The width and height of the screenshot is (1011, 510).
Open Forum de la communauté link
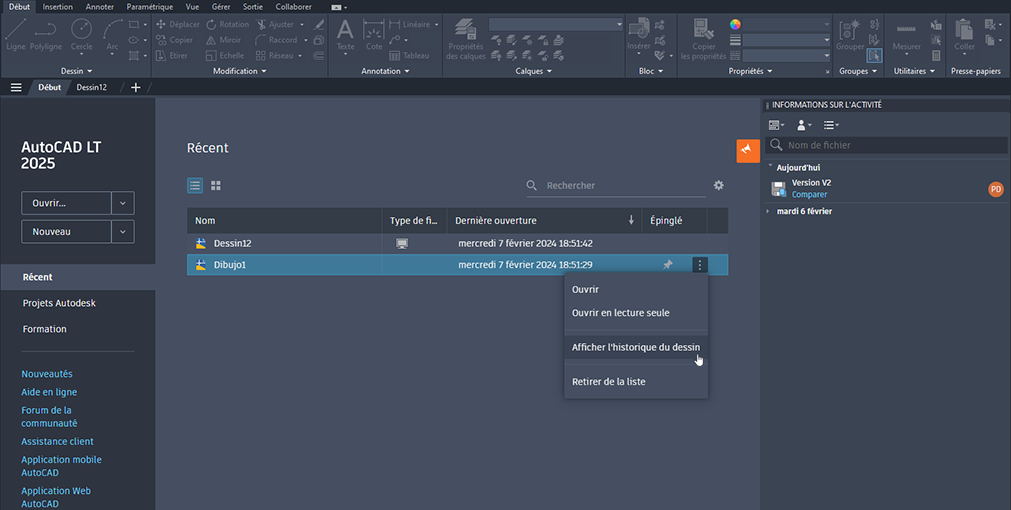click(x=49, y=417)
